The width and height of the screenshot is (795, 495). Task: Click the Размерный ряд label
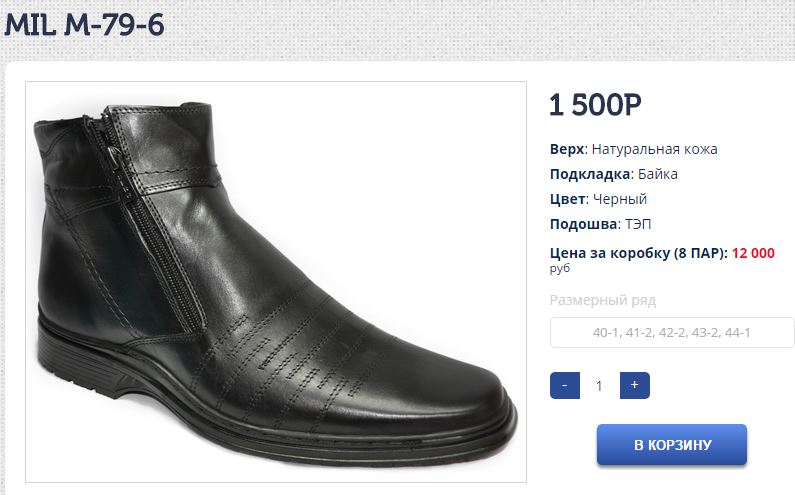[603, 300]
